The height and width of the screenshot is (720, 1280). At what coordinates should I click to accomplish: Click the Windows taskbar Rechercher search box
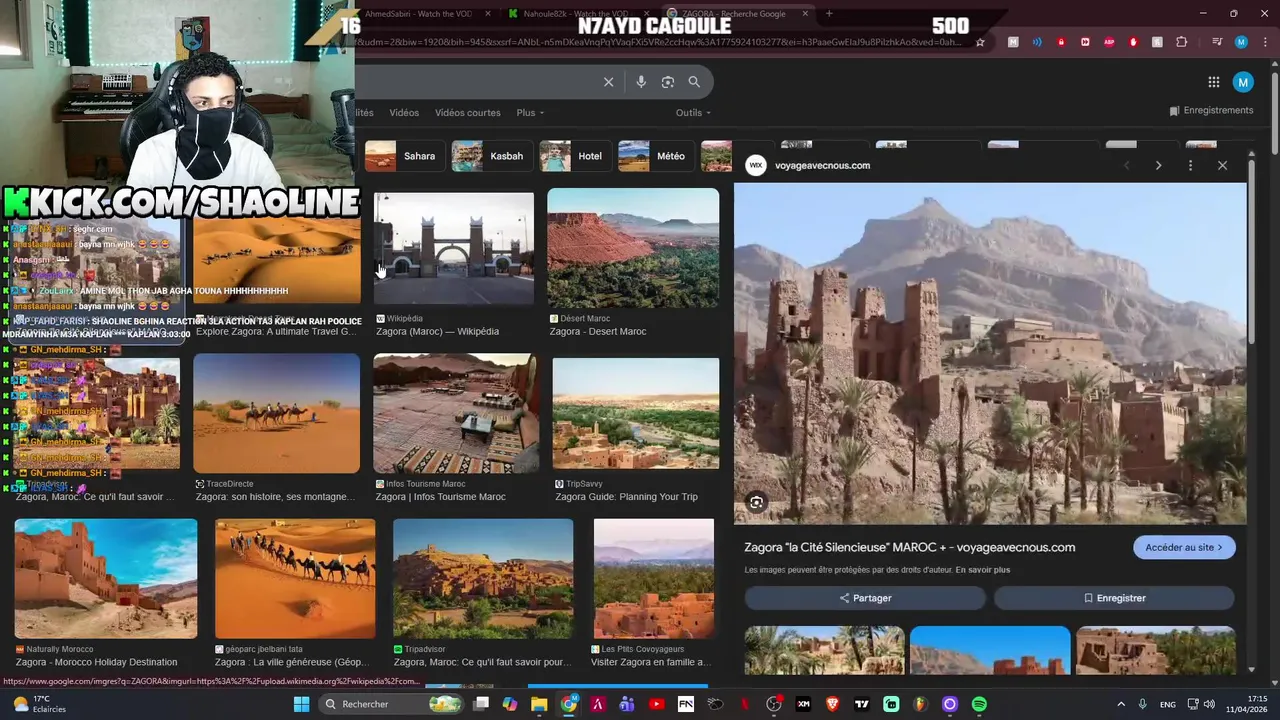(x=392, y=704)
